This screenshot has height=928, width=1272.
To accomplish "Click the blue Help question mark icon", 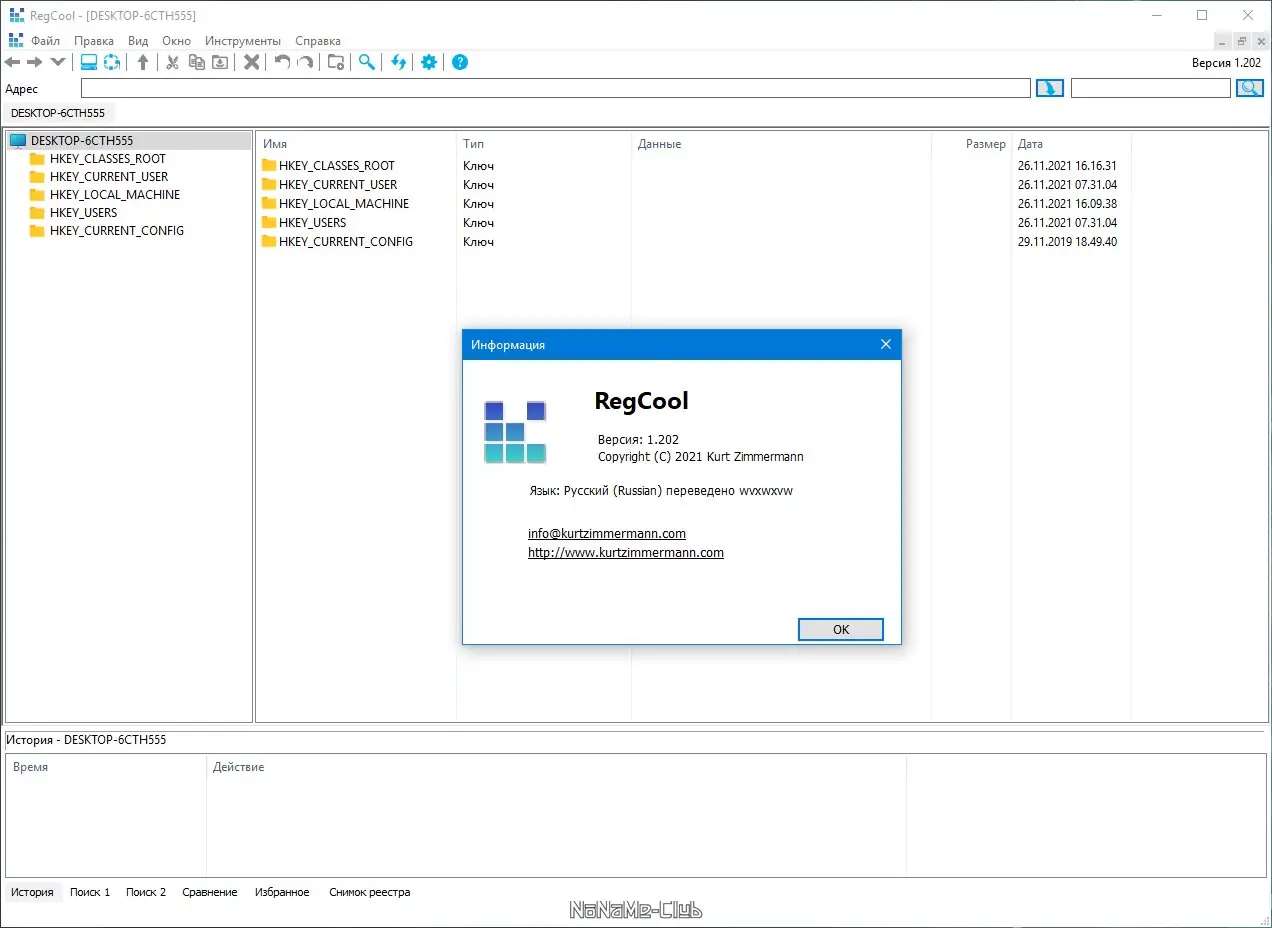I will click(x=460, y=62).
